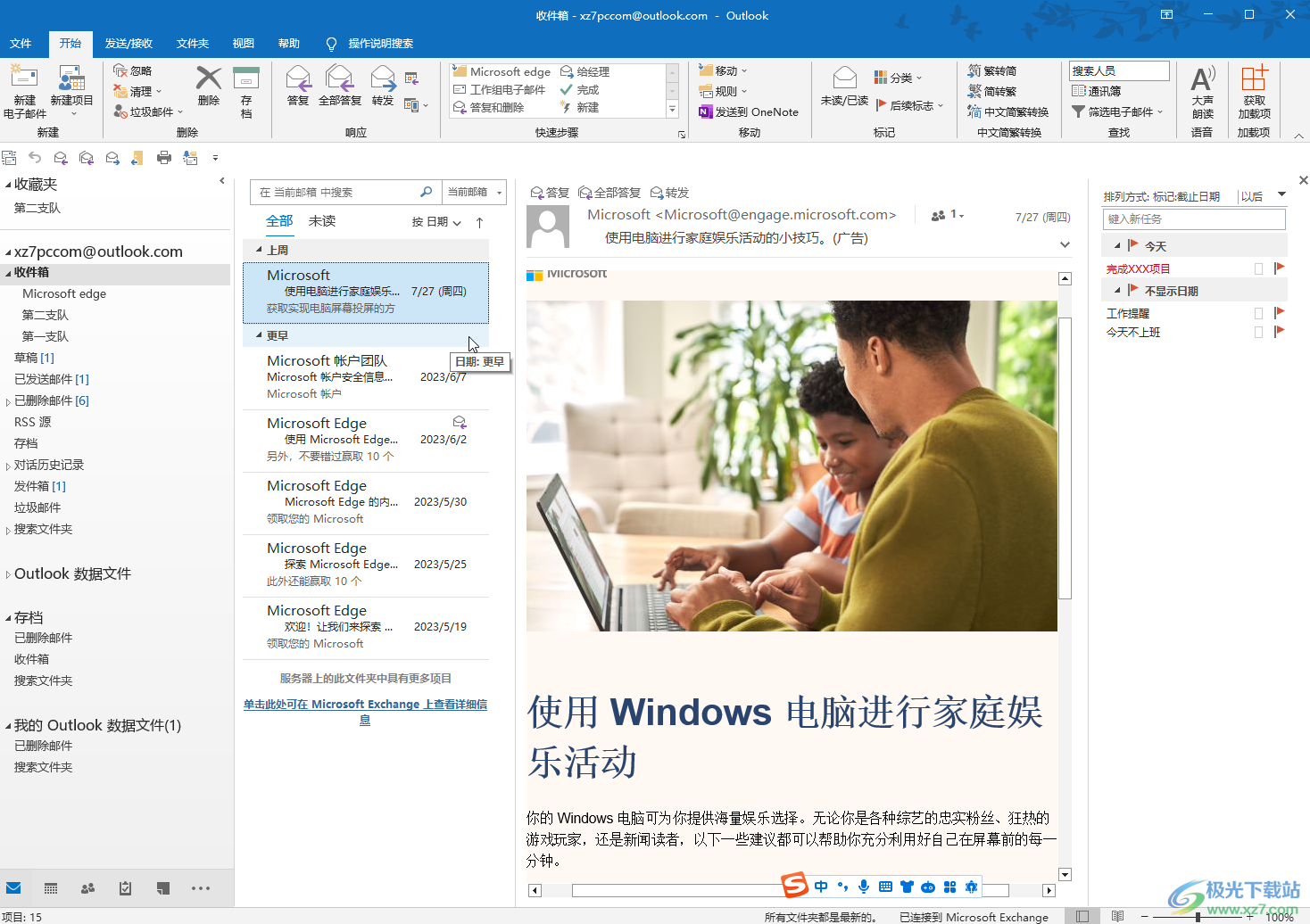Switch to Tasks view icon
1310x924 pixels.
pos(125,888)
